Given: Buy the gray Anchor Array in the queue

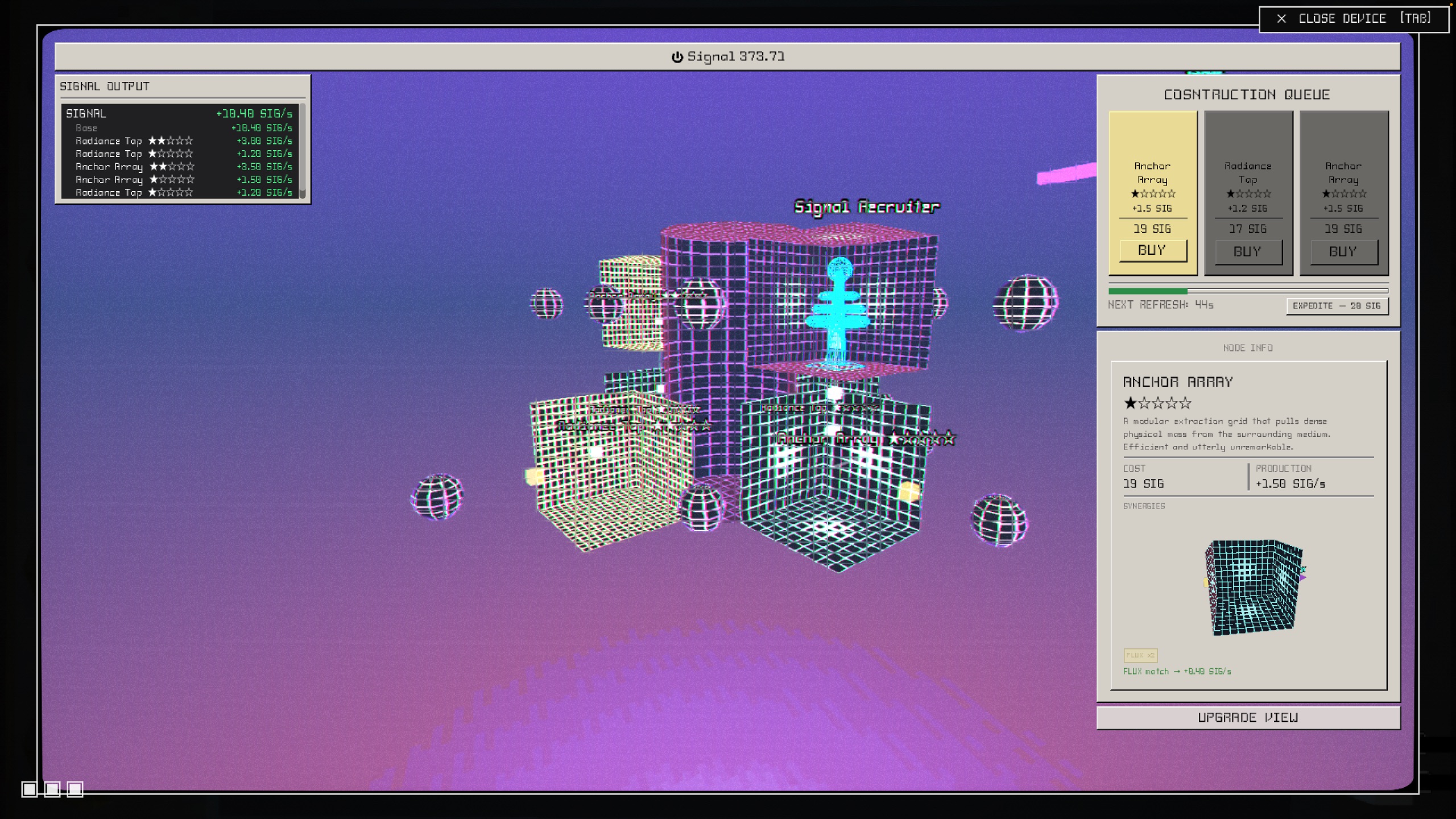Looking at the screenshot, I should (1344, 252).
